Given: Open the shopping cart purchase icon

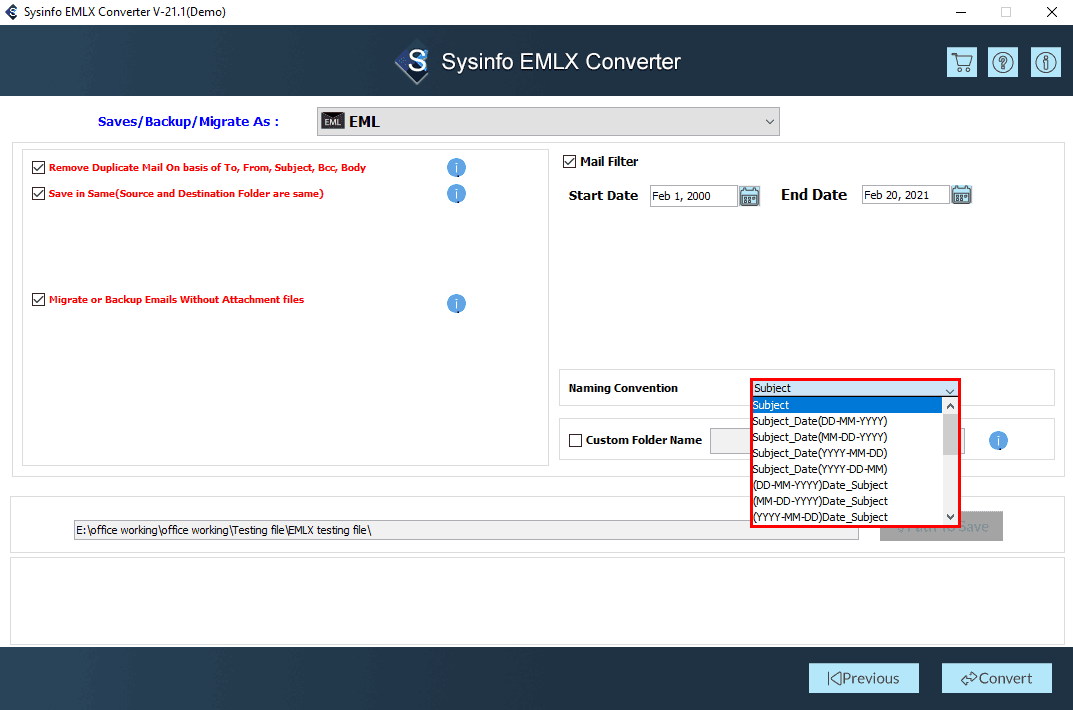Looking at the screenshot, I should coord(961,62).
